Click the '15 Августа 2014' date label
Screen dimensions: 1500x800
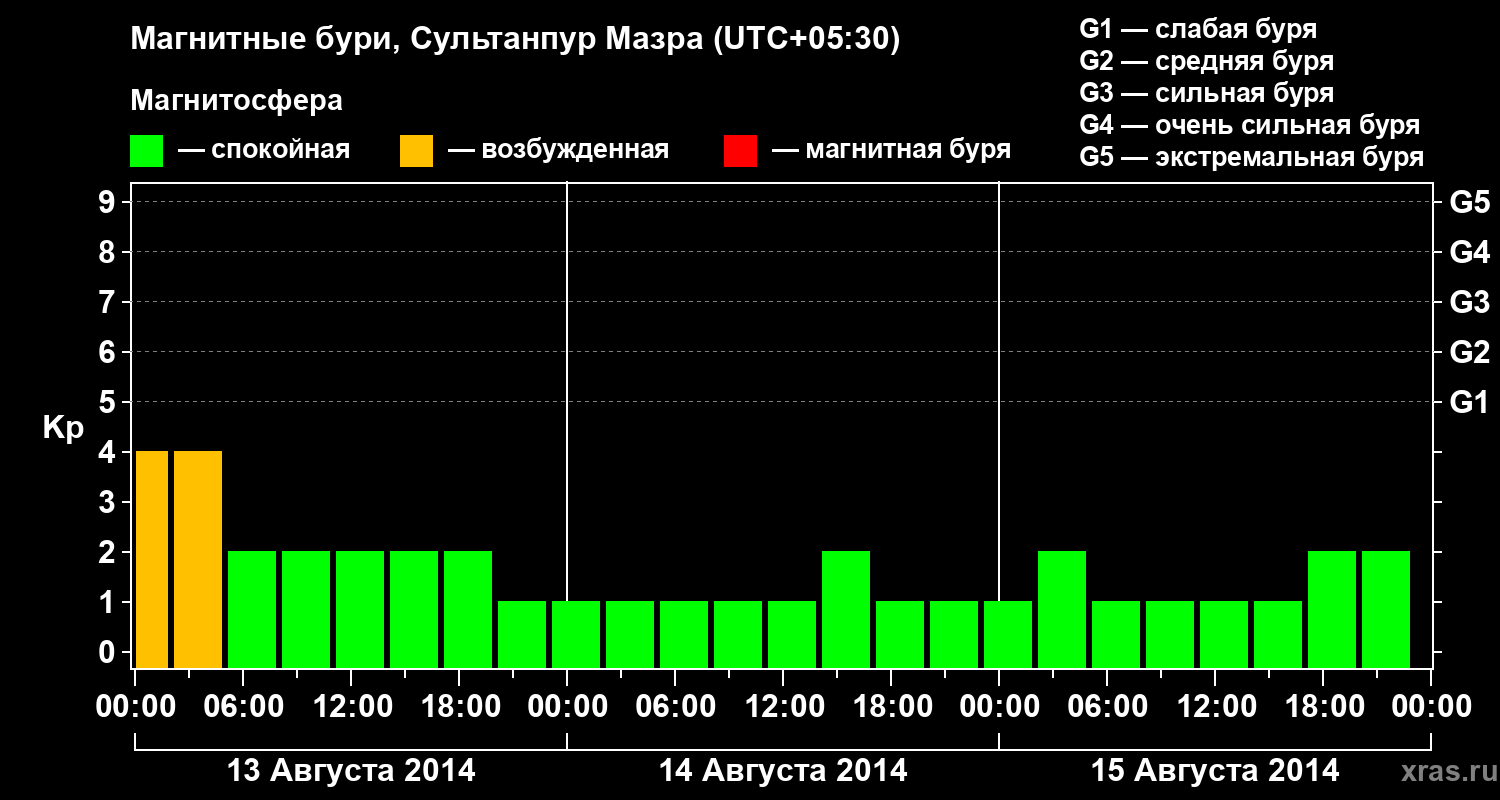click(x=1215, y=771)
